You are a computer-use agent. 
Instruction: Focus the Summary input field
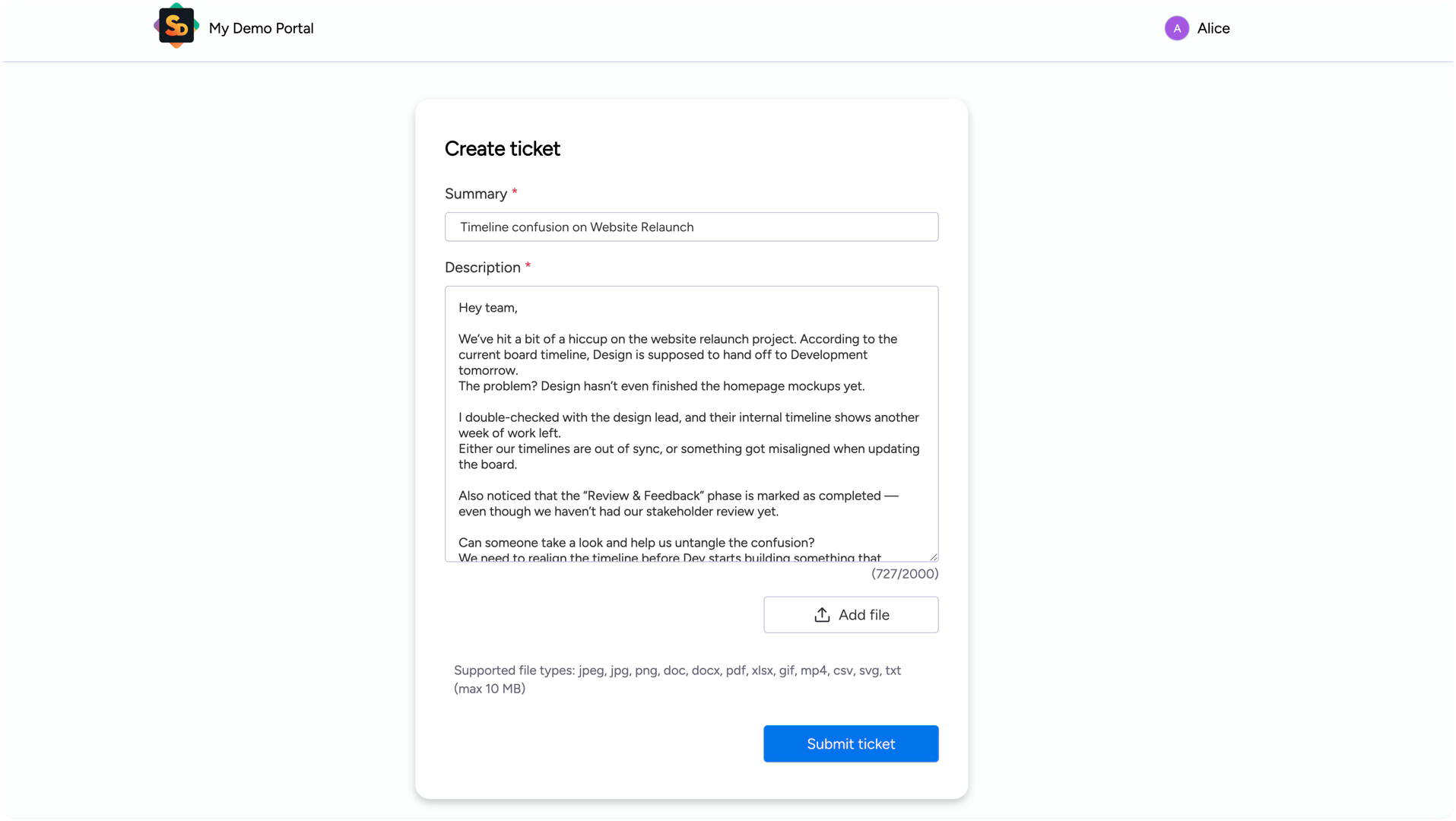coord(690,227)
